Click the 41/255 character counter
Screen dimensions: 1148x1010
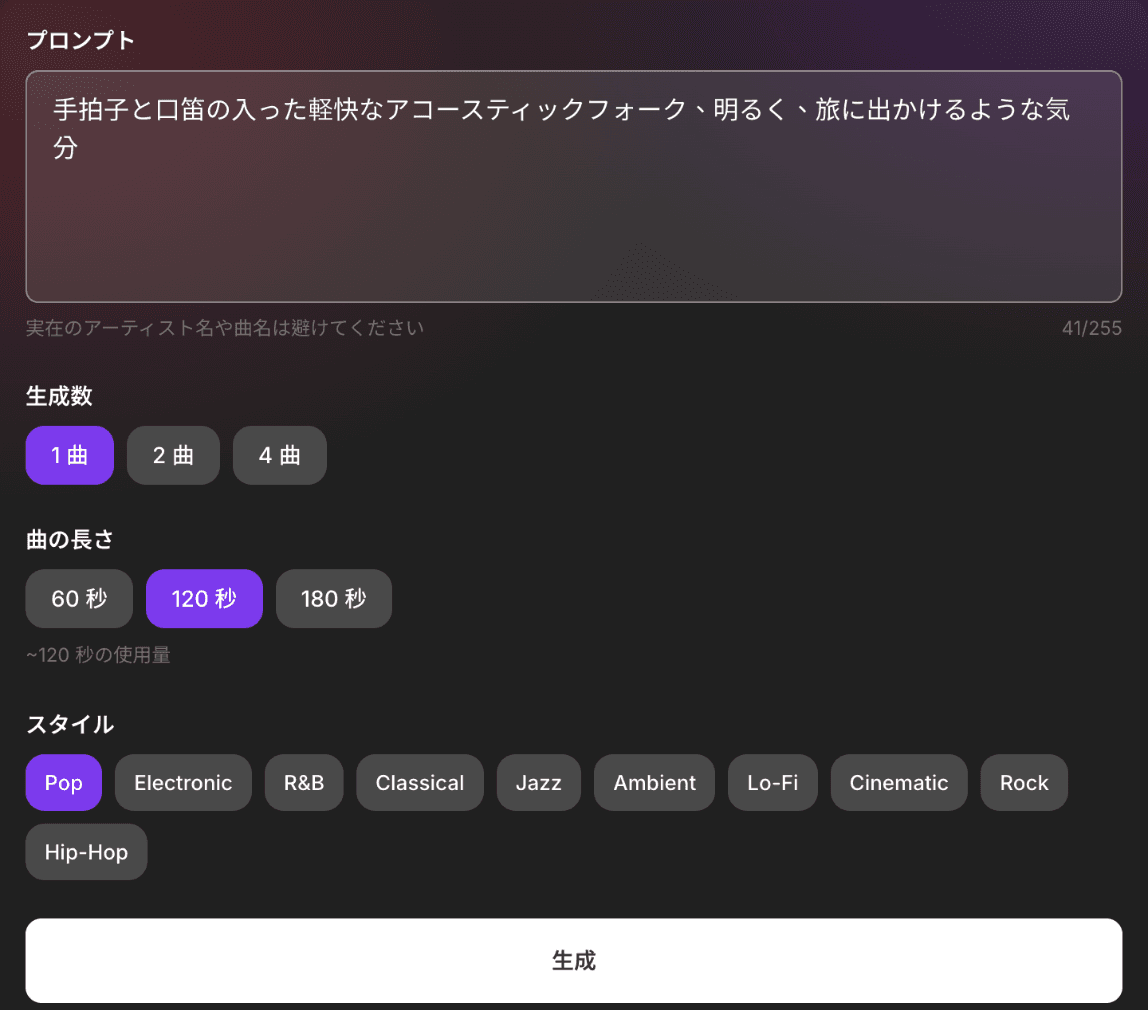1092,328
